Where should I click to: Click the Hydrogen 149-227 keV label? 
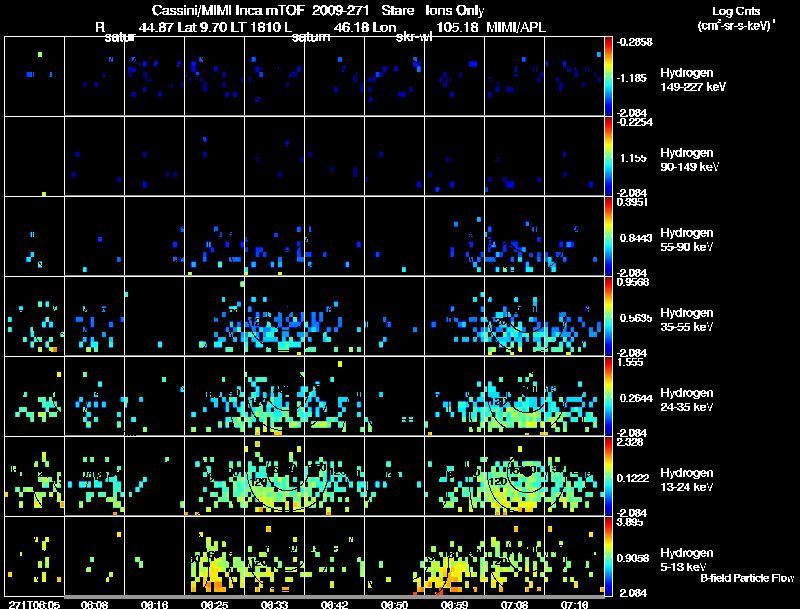click(x=693, y=80)
